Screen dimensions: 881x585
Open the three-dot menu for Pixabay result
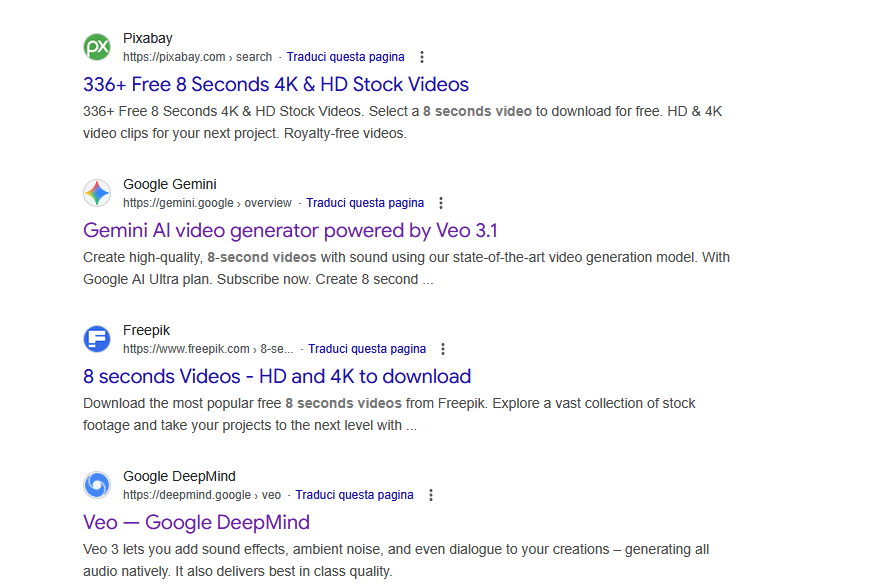tap(422, 57)
